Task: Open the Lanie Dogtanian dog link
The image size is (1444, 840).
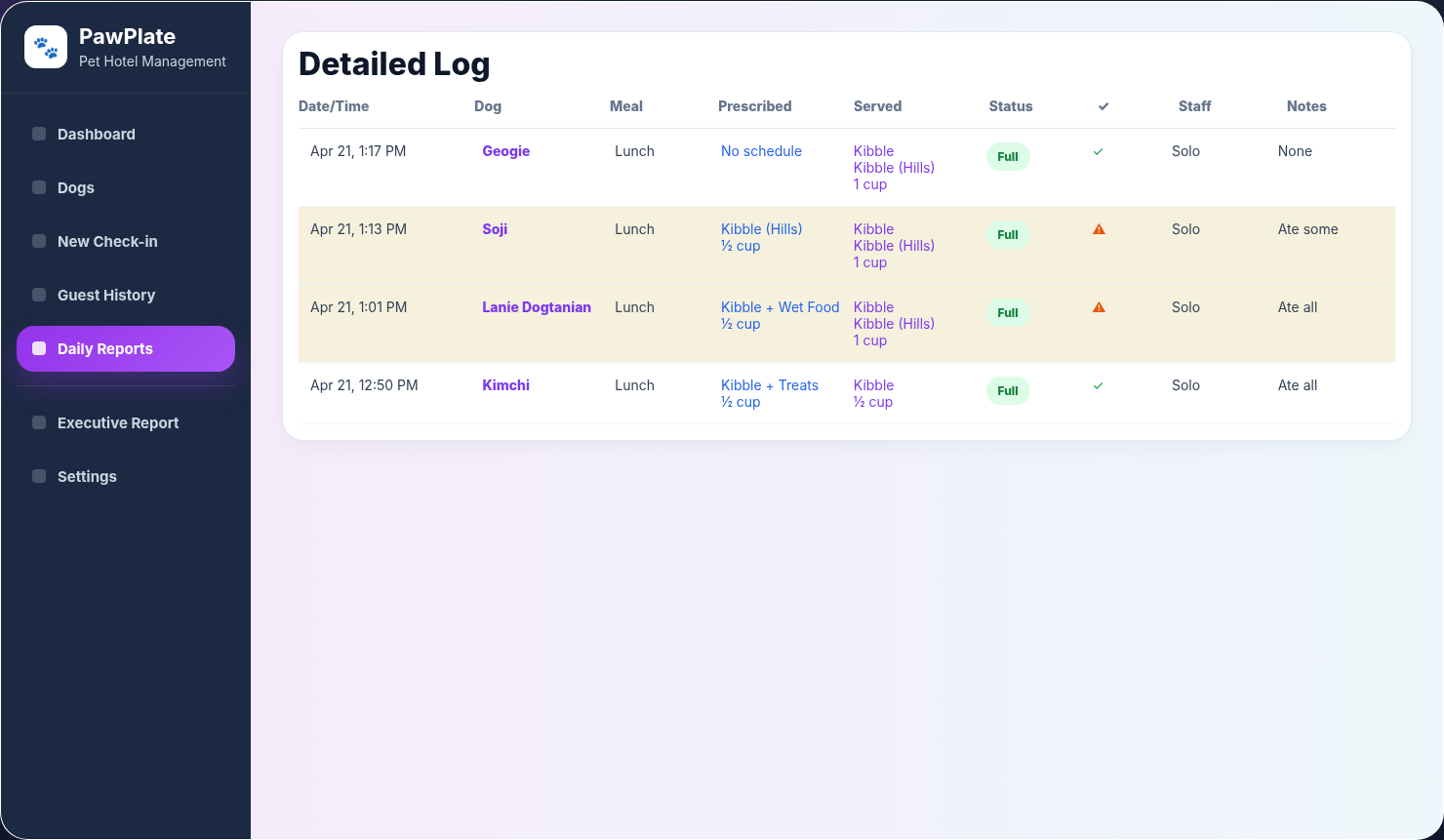Action: tap(537, 307)
